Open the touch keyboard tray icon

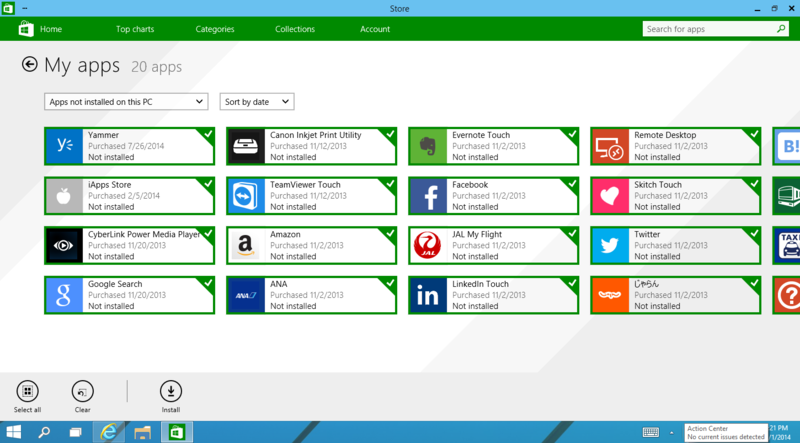(x=651, y=432)
